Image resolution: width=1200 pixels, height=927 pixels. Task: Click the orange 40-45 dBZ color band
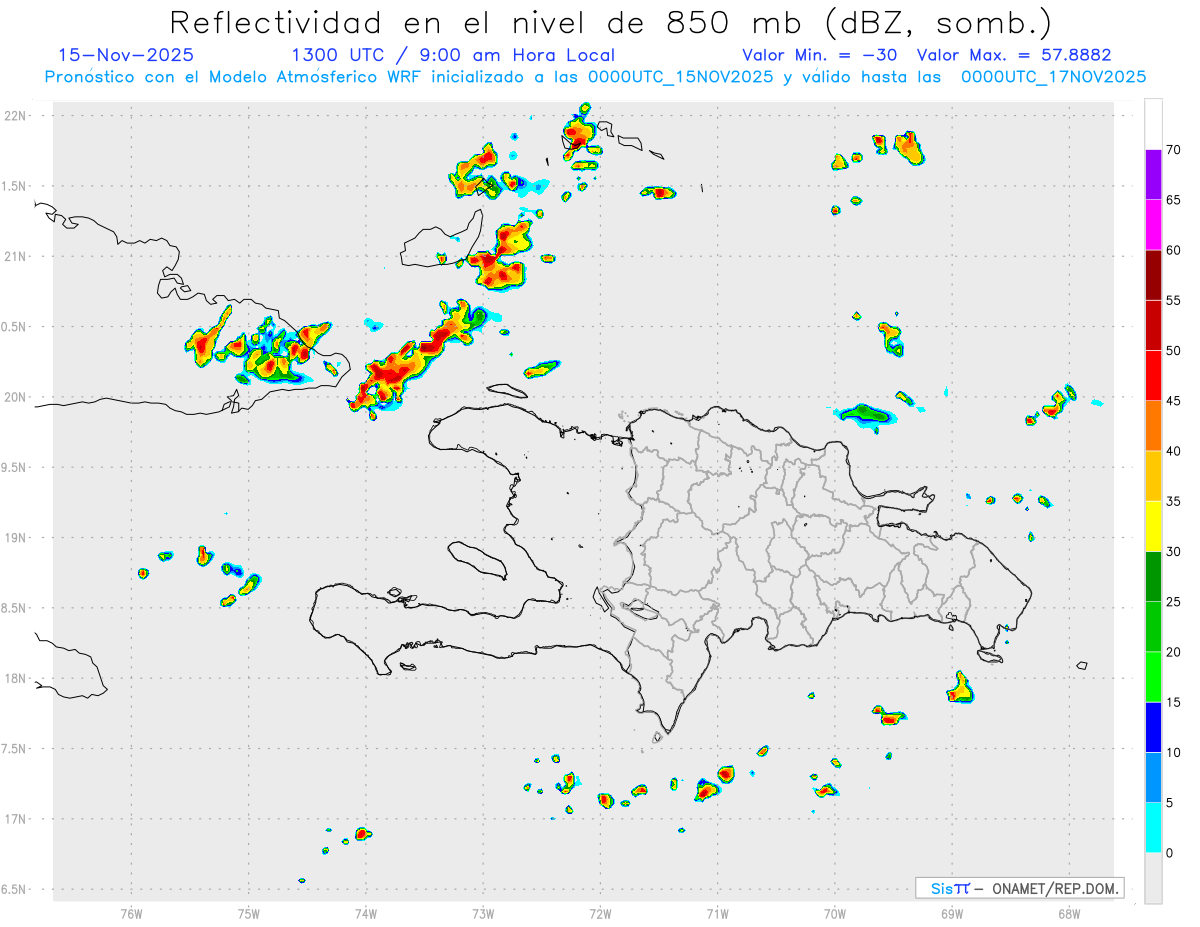tap(1153, 425)
